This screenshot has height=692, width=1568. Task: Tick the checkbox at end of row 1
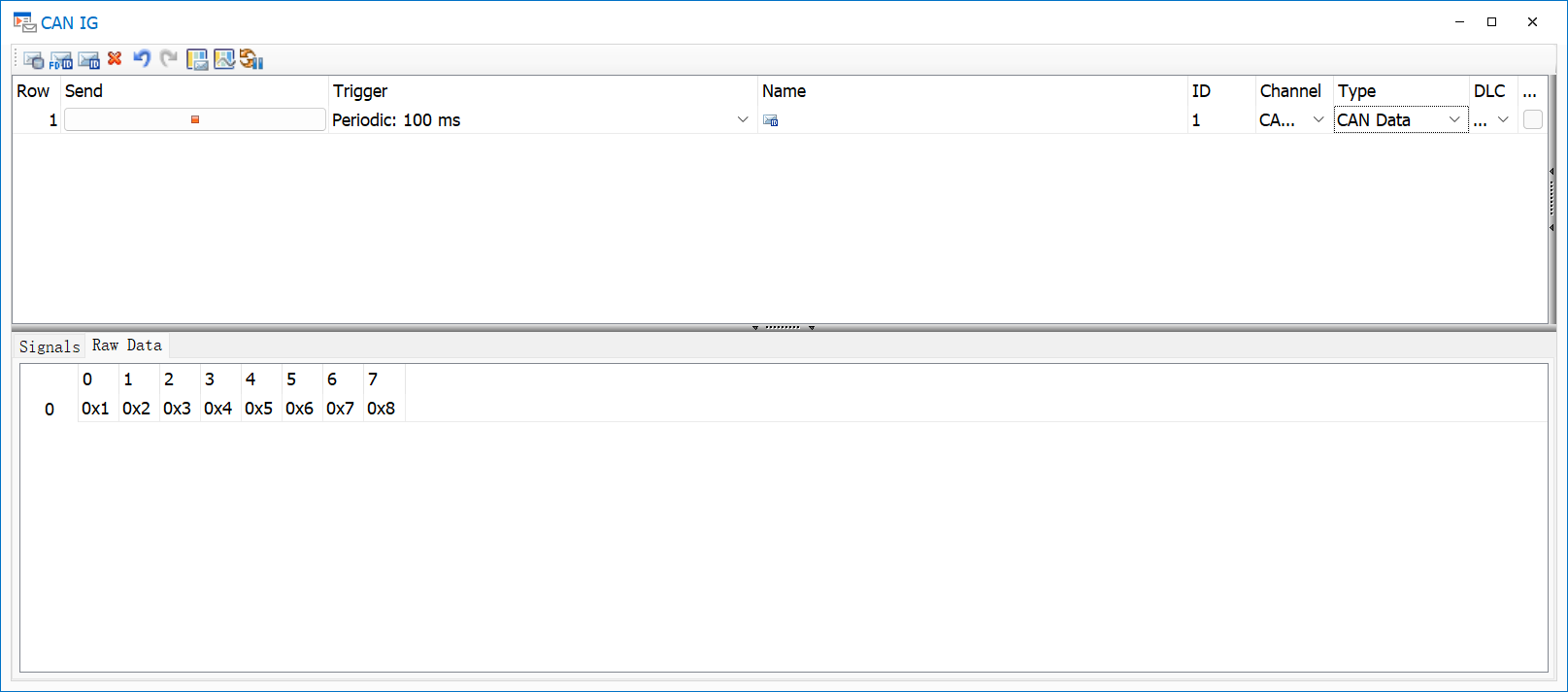1532,119
